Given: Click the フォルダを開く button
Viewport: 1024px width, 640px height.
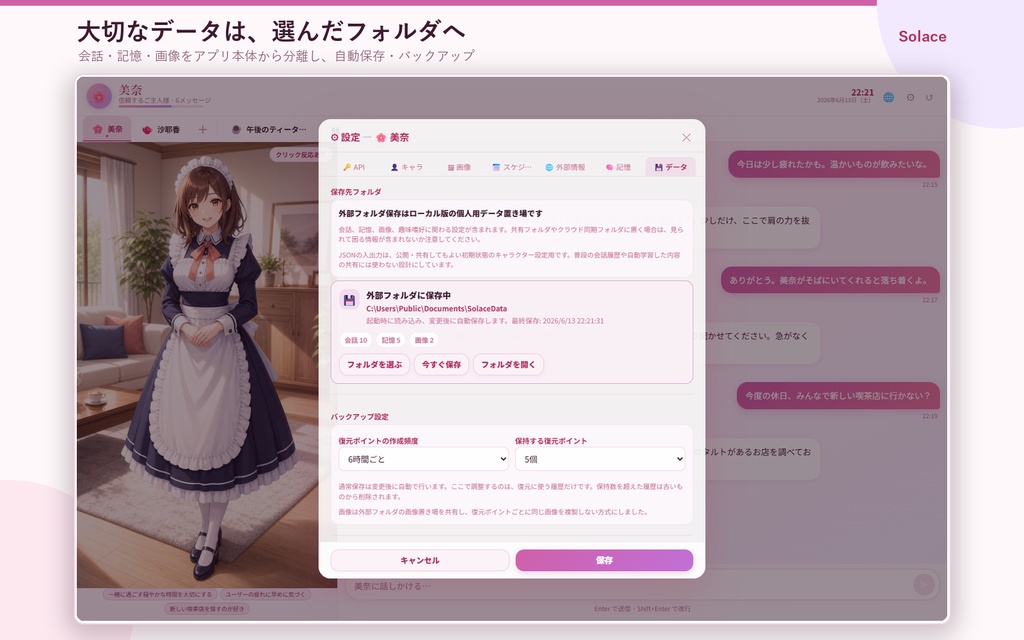Looking at the screenshot, I should [508, 364].
